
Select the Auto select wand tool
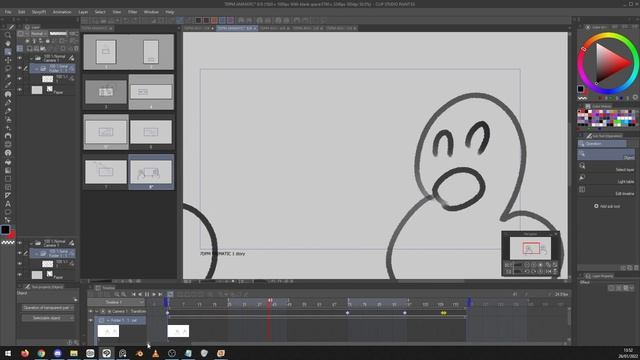pos(8,77)
